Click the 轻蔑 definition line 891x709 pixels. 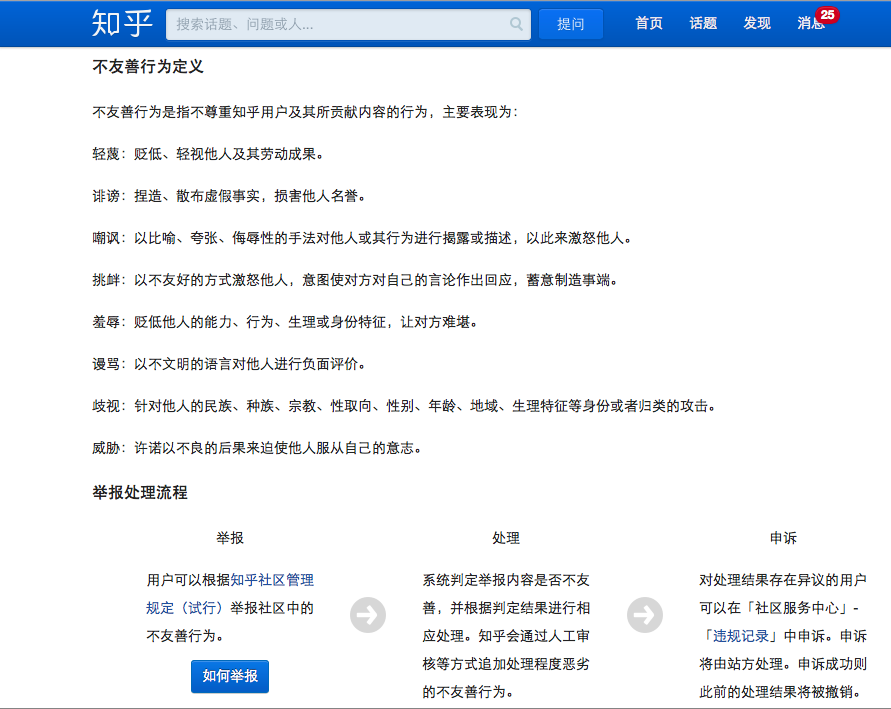208,154
